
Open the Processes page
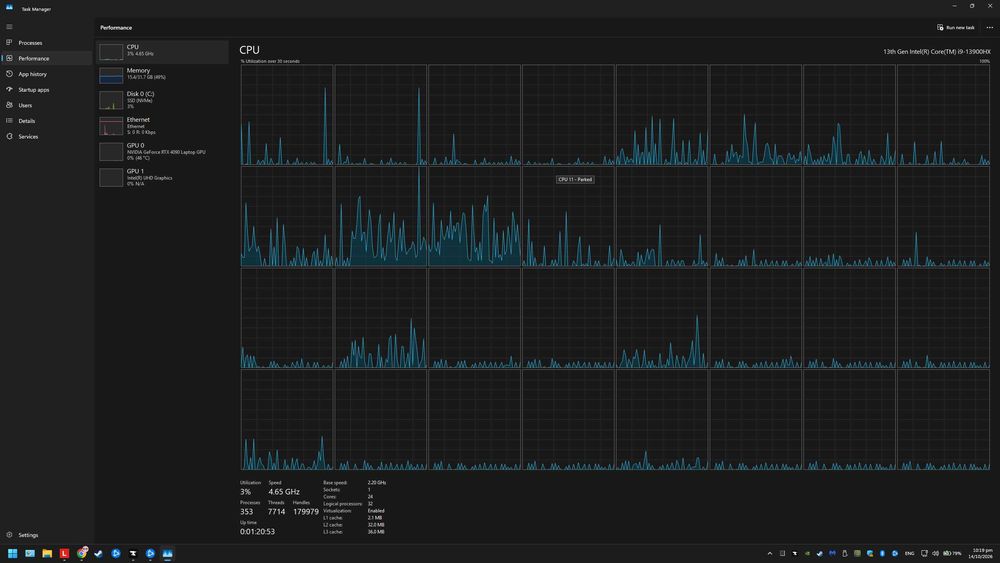[46, 43]
